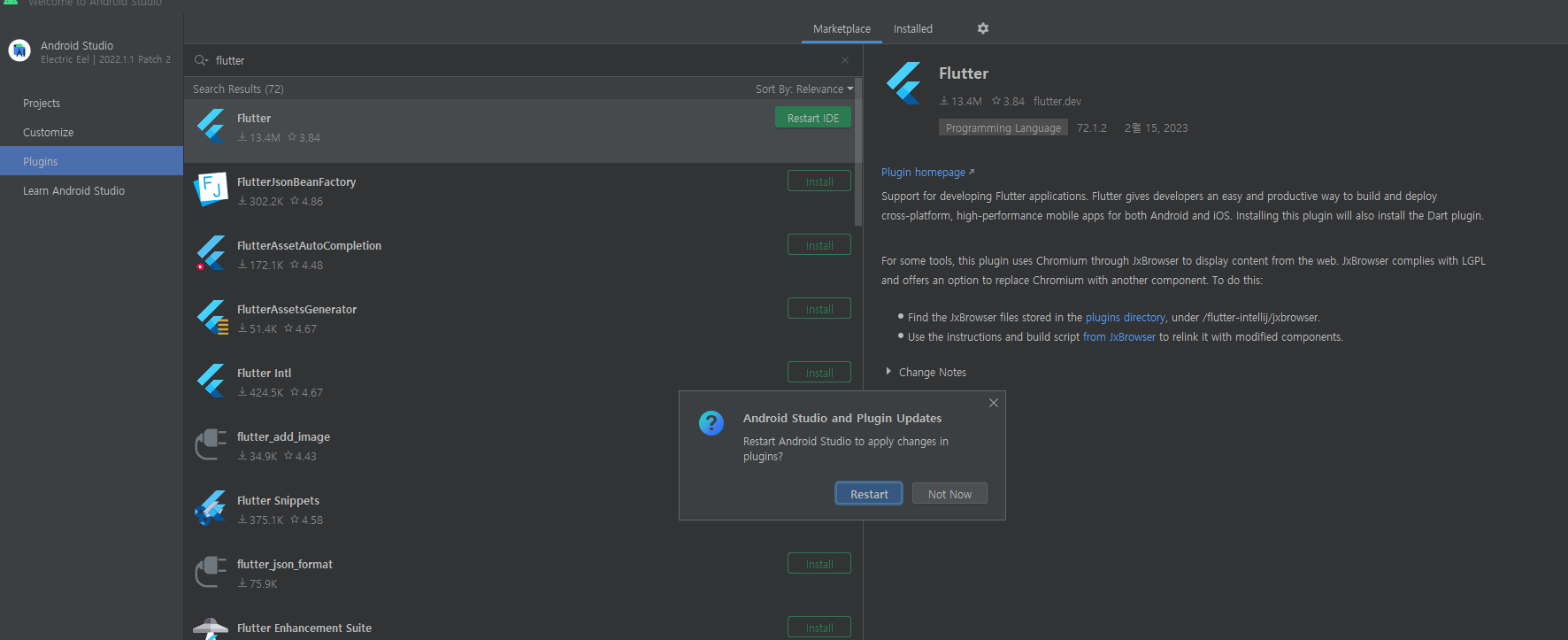Select Plugins in the sidebar
The height and width of the screenshot is (640, 1568).
pyautogui.click(x=92, y=161)
